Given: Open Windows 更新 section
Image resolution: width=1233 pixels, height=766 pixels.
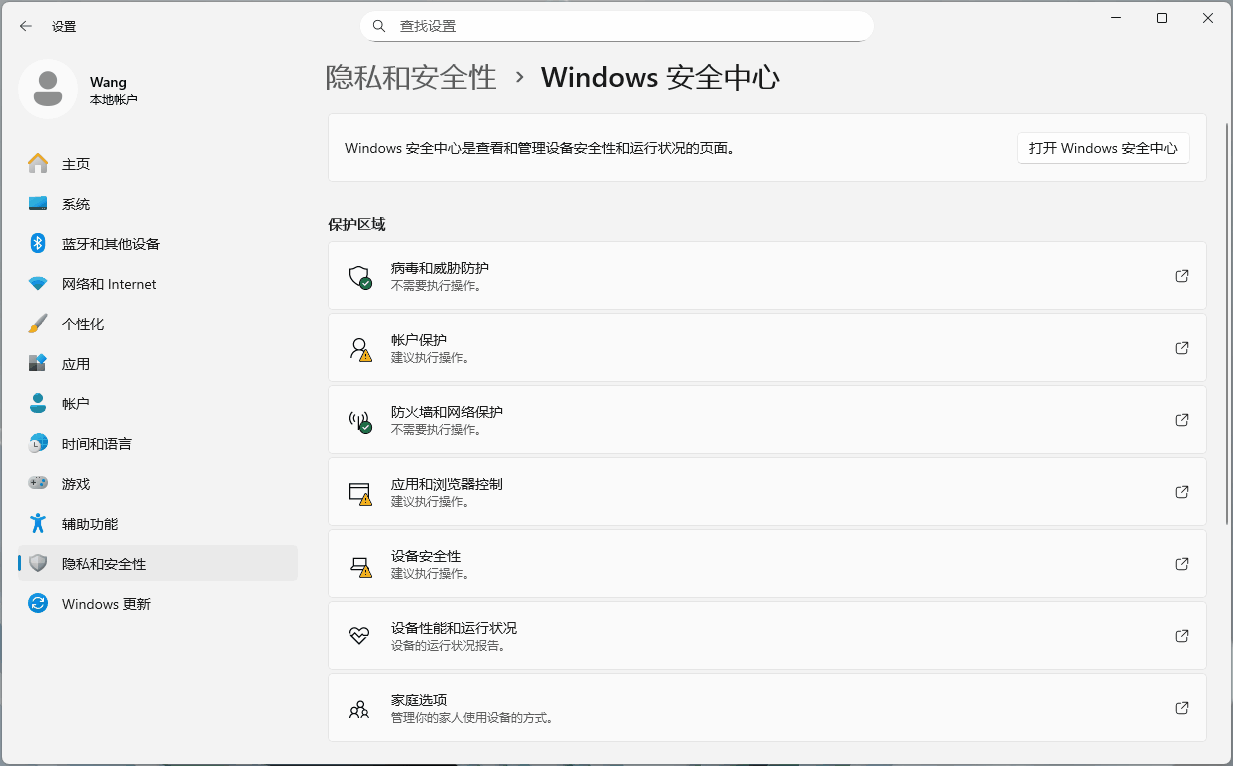Looking at the screenshot, I should point(158,603).
